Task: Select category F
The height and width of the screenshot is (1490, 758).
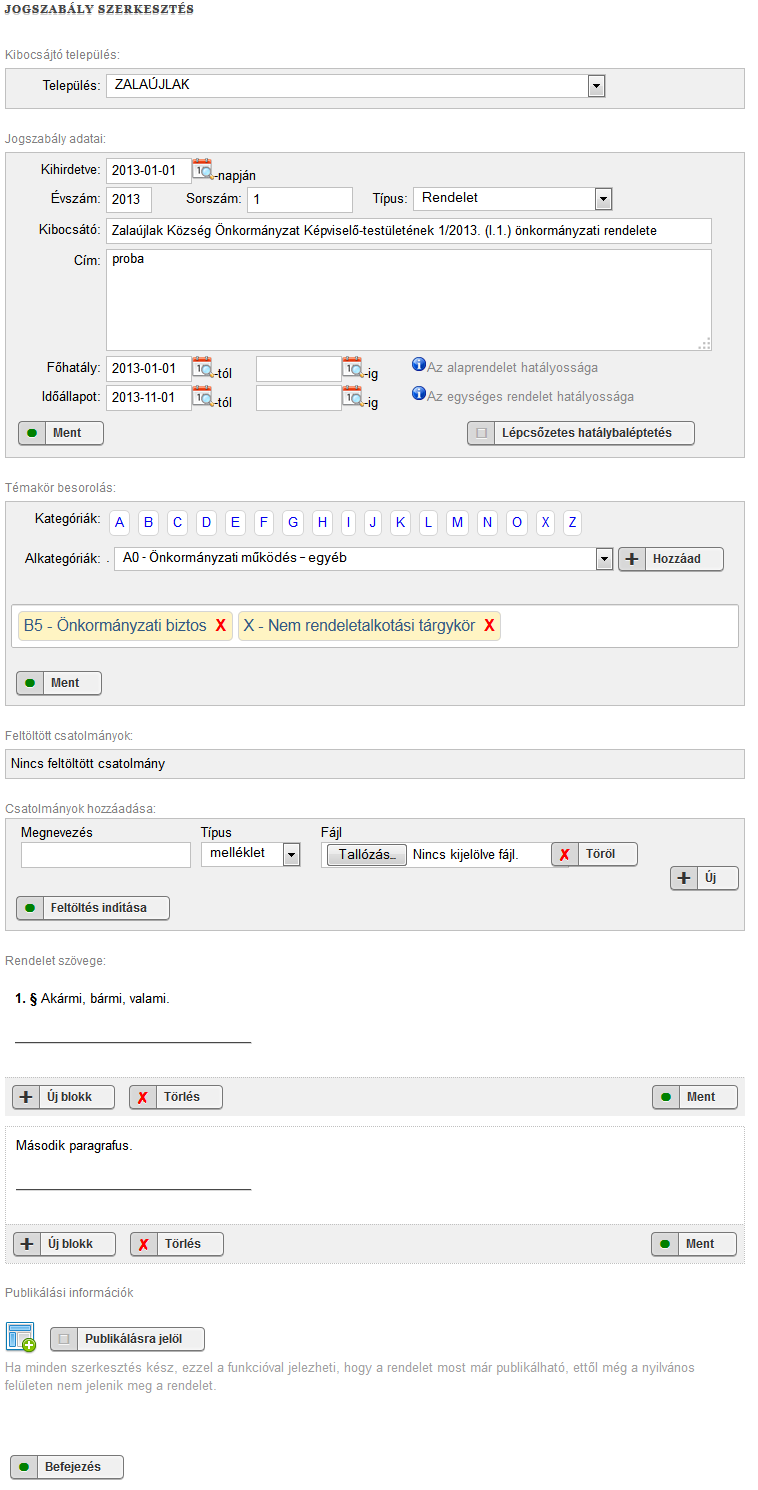Action: 264,522
